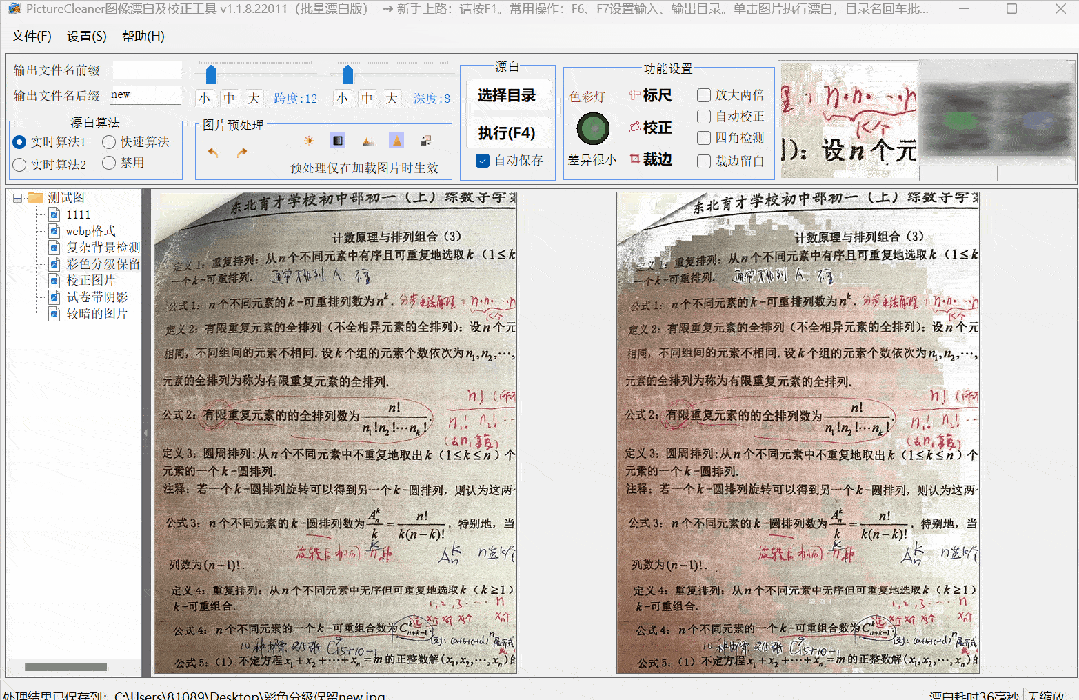Open the 设置(S) menu
1079x700 pixels.
pos(87,37)
